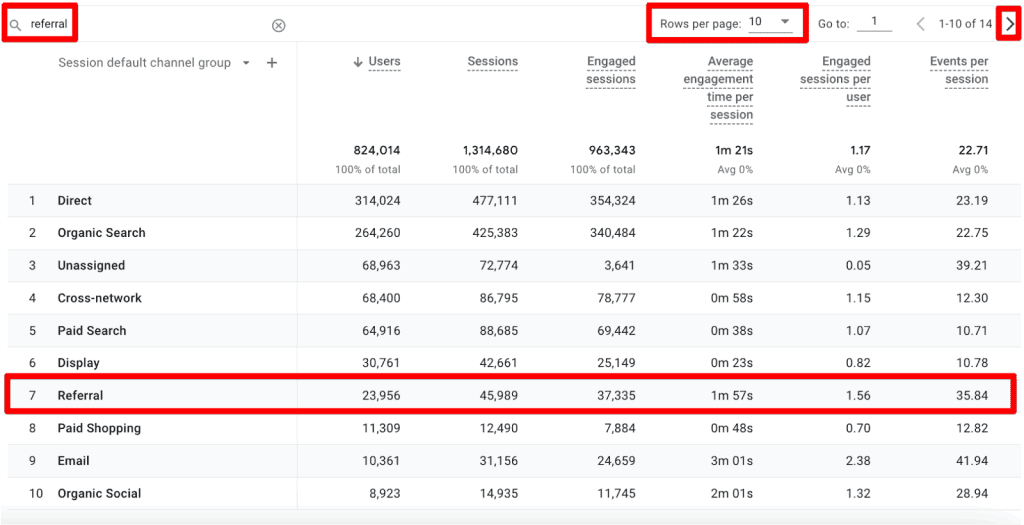Select the Paid Shopping row label
The image size is (1024, 525).
[99, 428]
